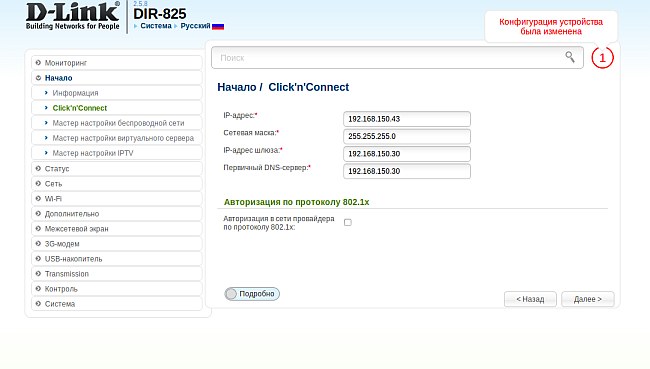Click the arrow icon beside Мониторинг
Viewport: 650px width, 369px height.
tap(38, 63)
